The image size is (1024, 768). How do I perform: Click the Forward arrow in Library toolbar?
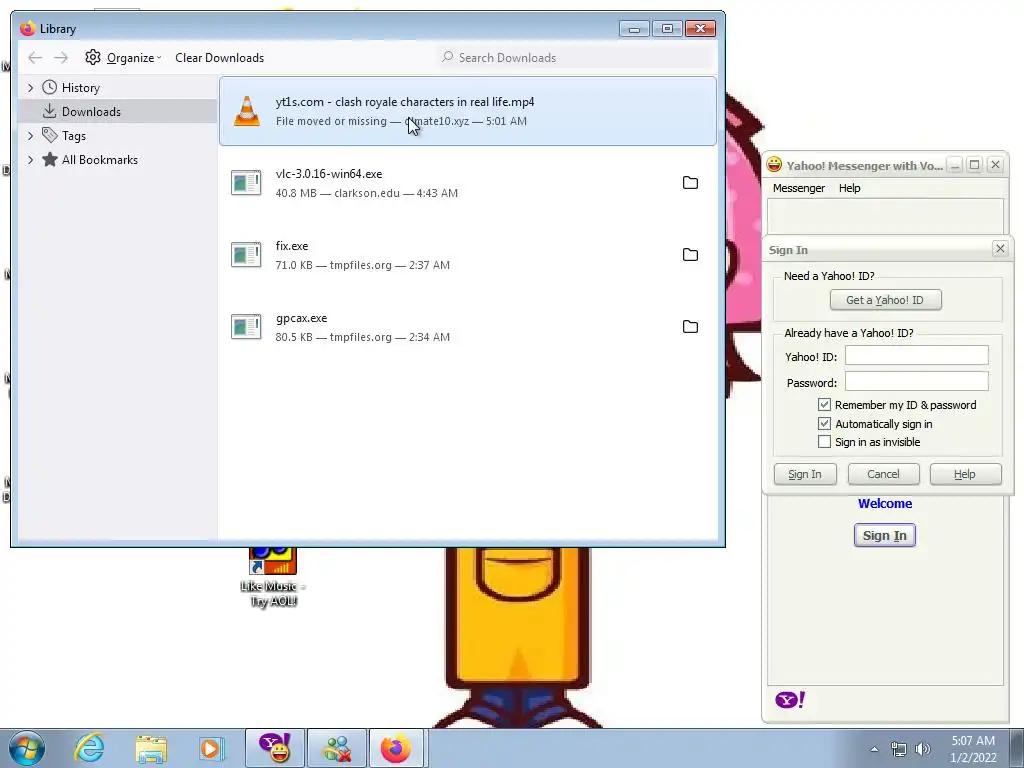click(x=61, y=58)
